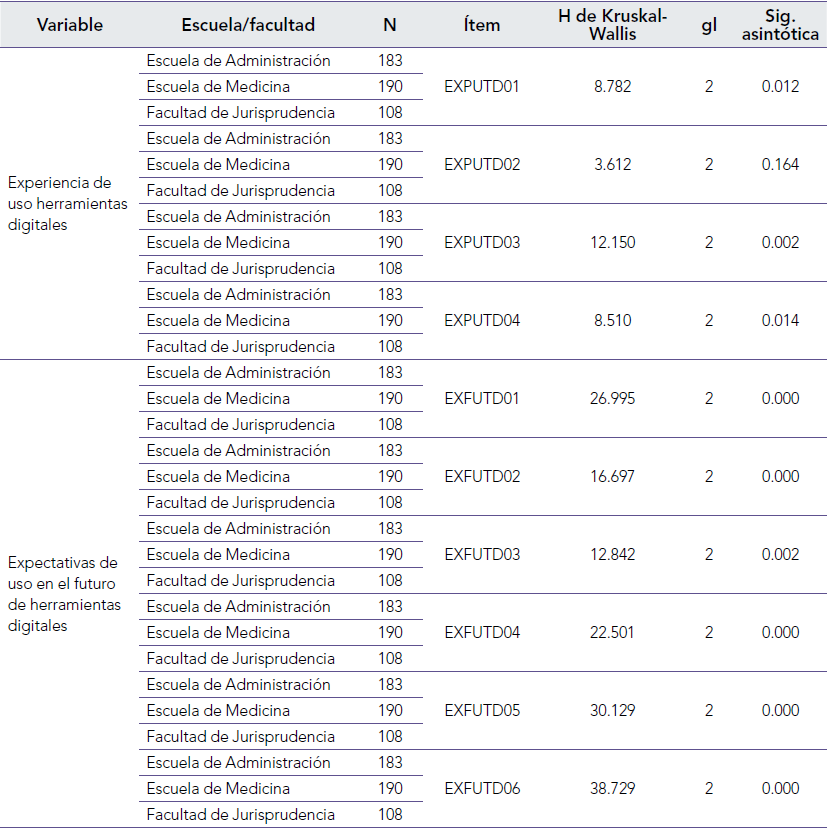Select the H value 12.150
Image resolution: width=827 pixels, height=830 pixels.
(612, 243)
